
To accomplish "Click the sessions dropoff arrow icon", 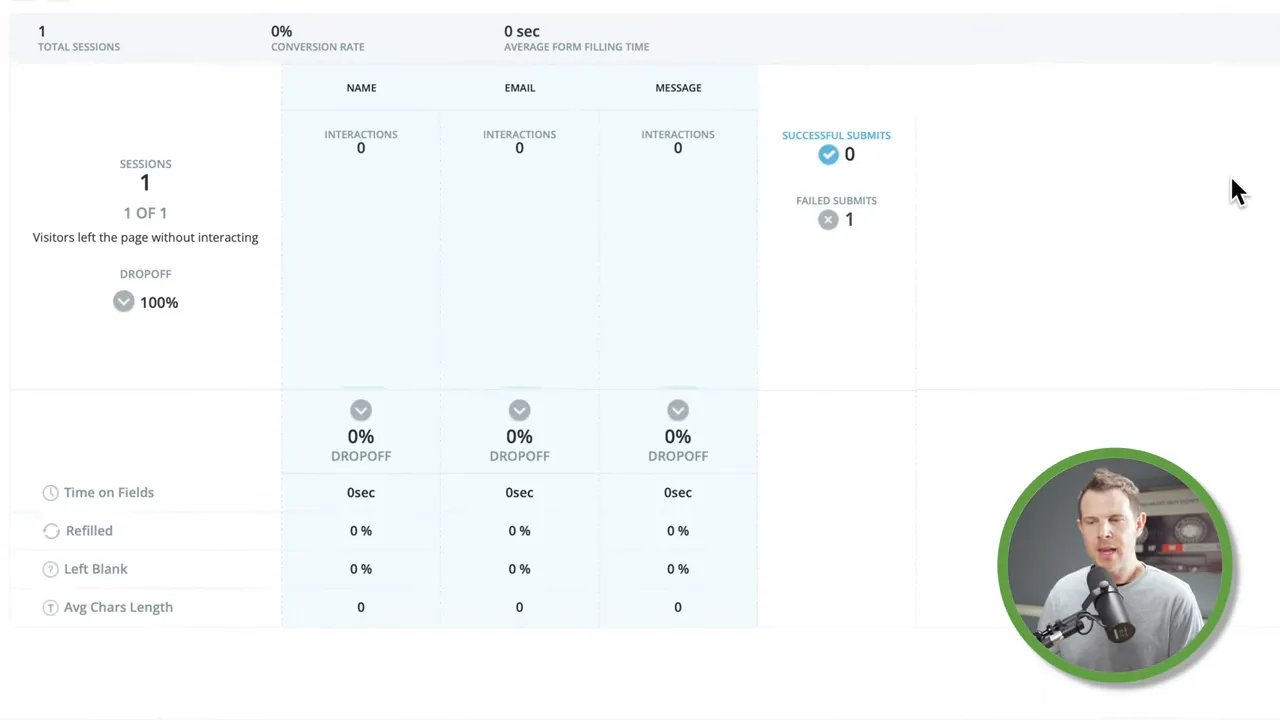I will (123, 302).
